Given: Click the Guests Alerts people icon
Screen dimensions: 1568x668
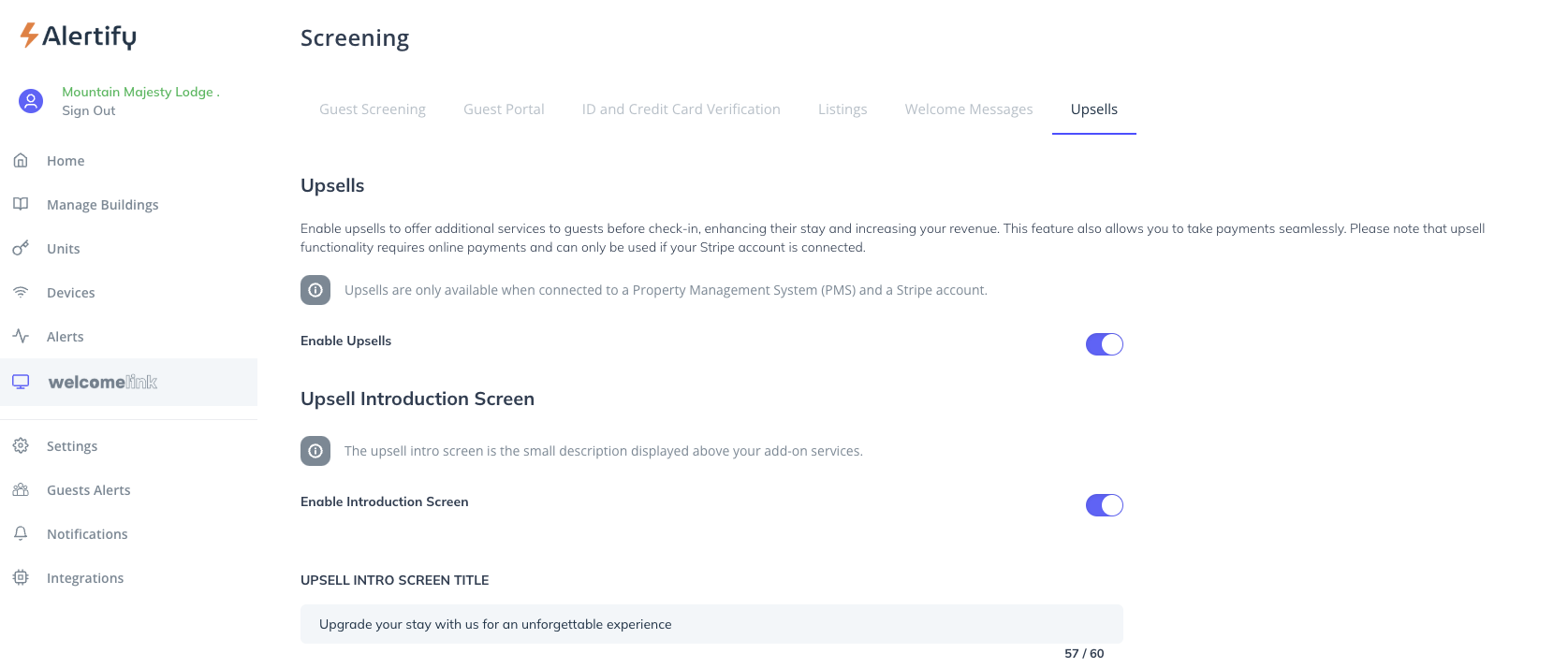Looking at the screenshot, I should 21,489.
